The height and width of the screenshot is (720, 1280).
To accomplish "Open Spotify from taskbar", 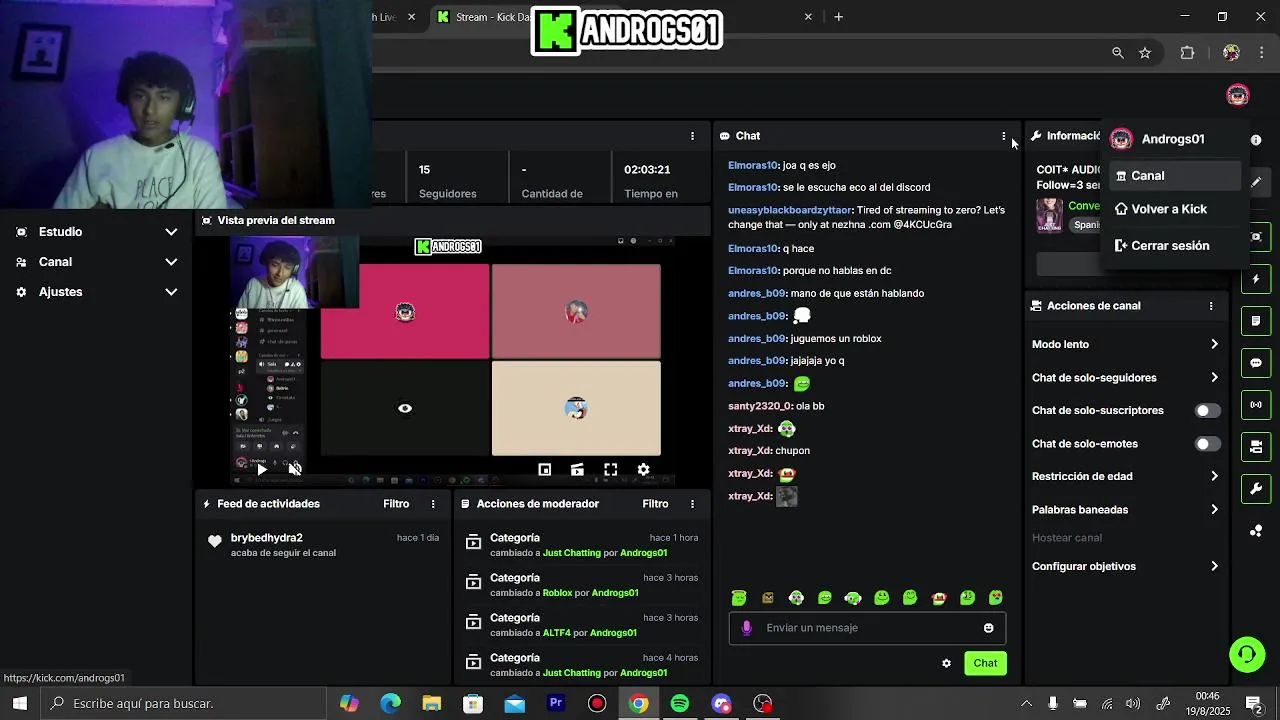I will point(680,704).
